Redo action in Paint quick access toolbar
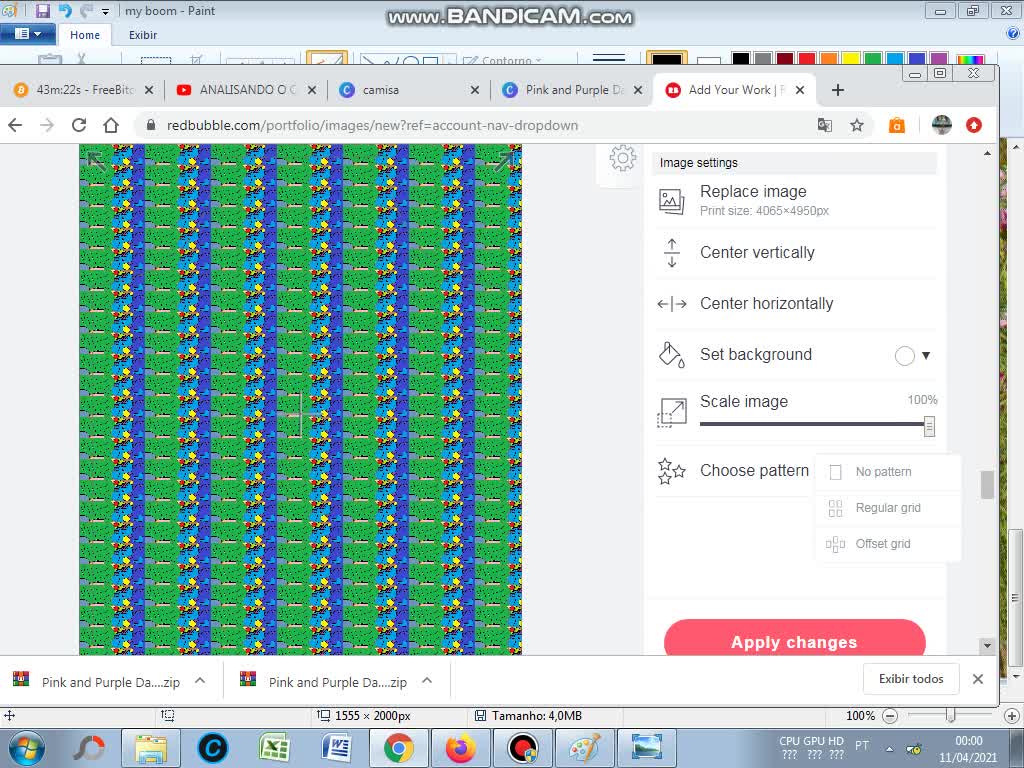Viewport: 1024px width, 768px height. pos(86,11)
